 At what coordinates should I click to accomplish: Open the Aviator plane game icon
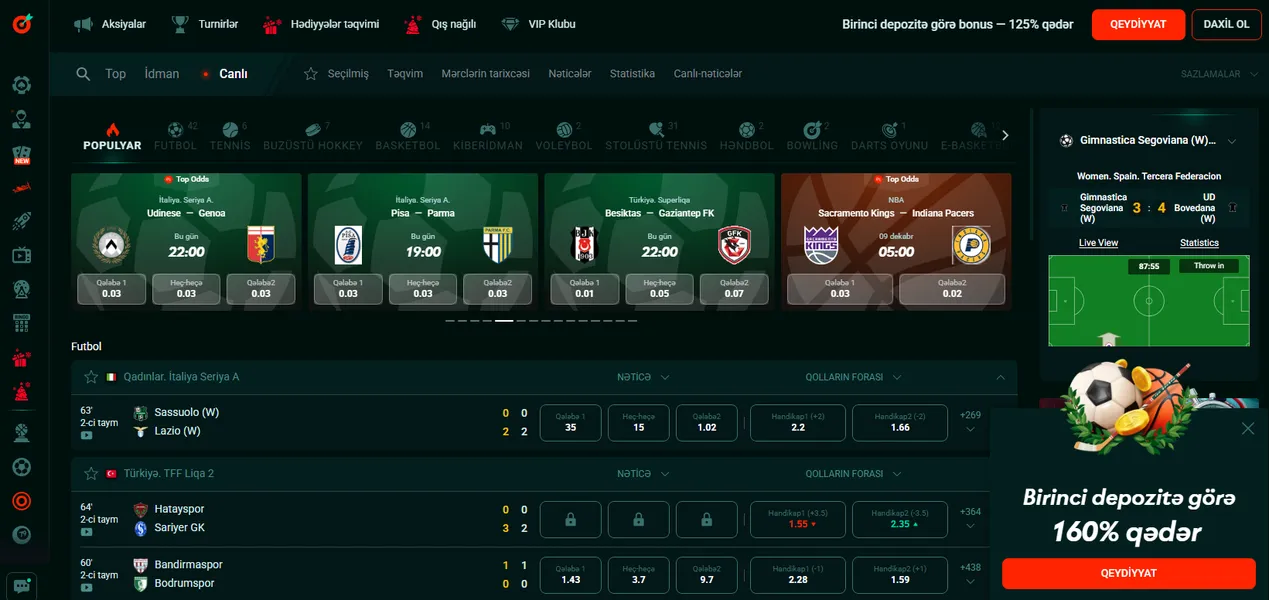coord(21,186)
